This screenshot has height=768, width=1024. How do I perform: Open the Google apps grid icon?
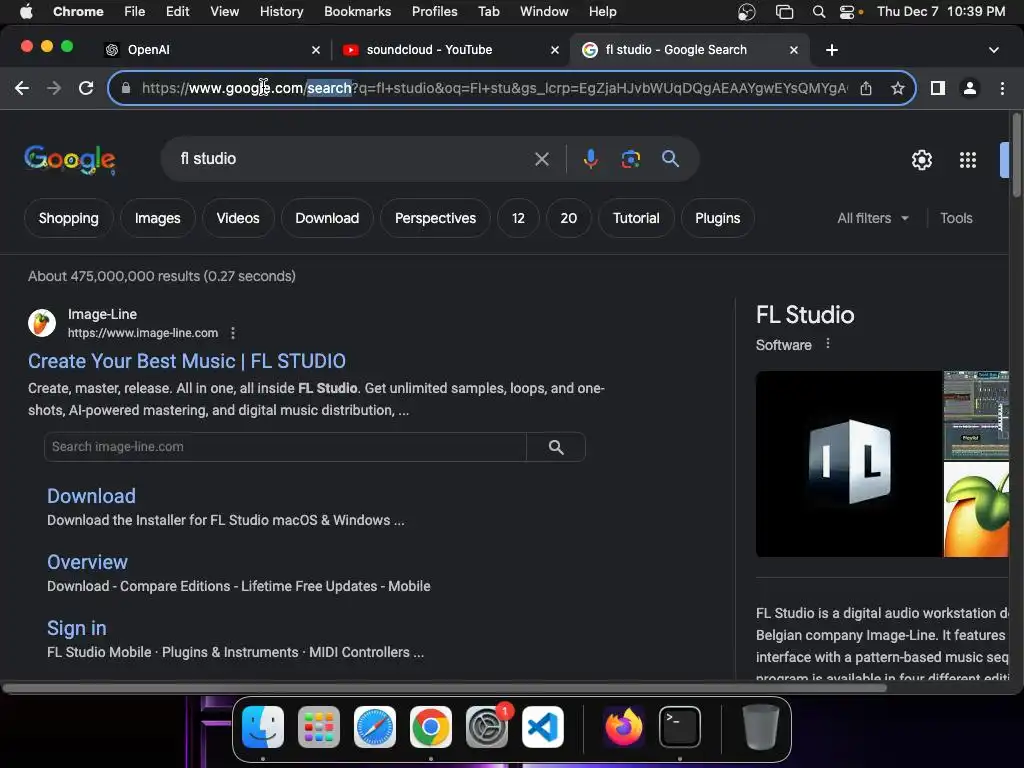click(x=968, y=160)
